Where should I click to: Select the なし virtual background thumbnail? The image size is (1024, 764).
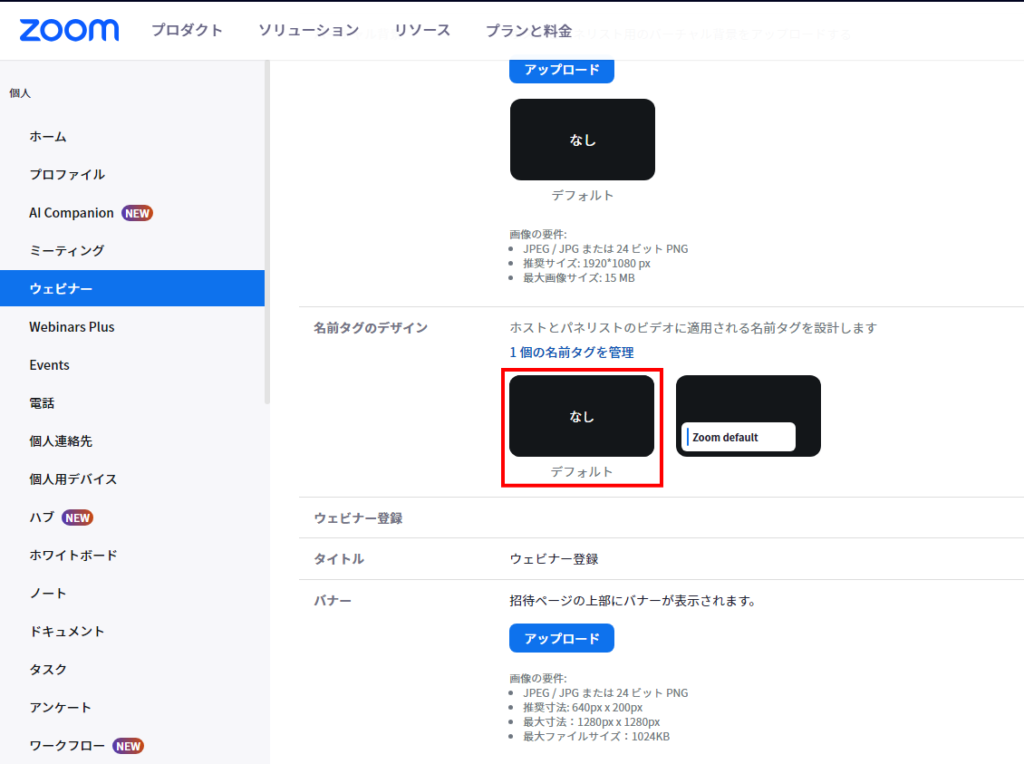(582, 140)
